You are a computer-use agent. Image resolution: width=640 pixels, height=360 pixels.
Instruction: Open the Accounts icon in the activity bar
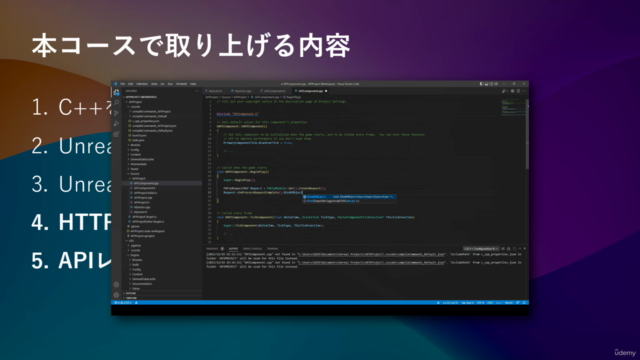pyautogui.click(x=116, y=285)
